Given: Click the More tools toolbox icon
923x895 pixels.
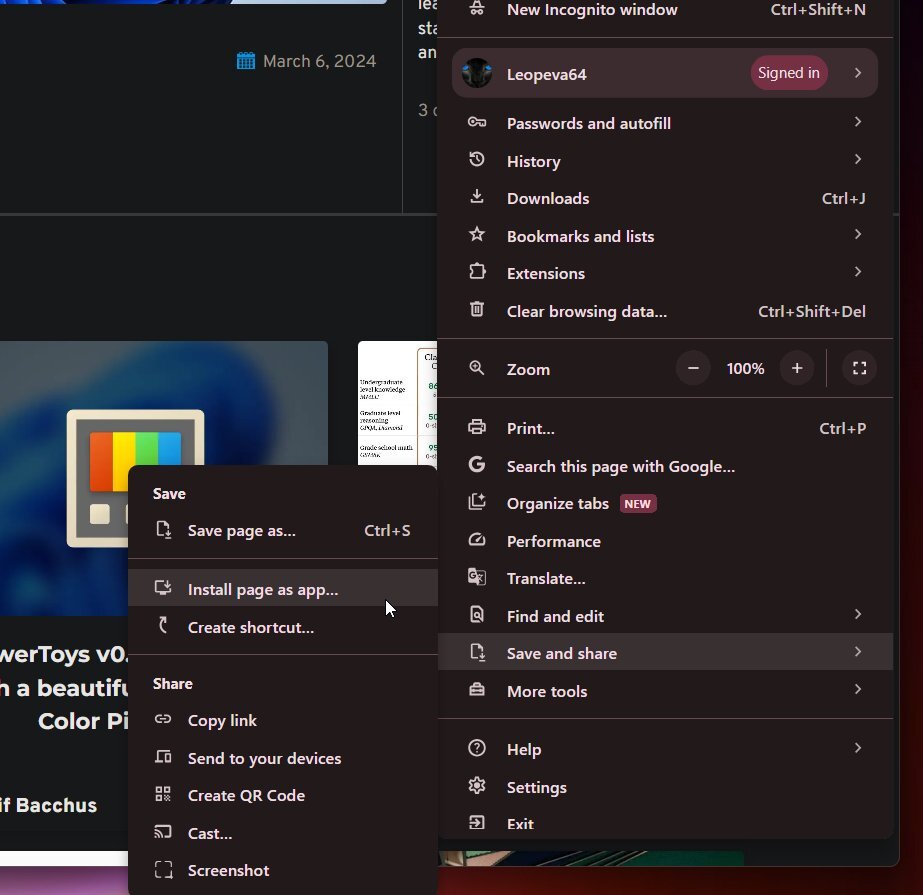Looking at the screenshot, I should (477, 690).
